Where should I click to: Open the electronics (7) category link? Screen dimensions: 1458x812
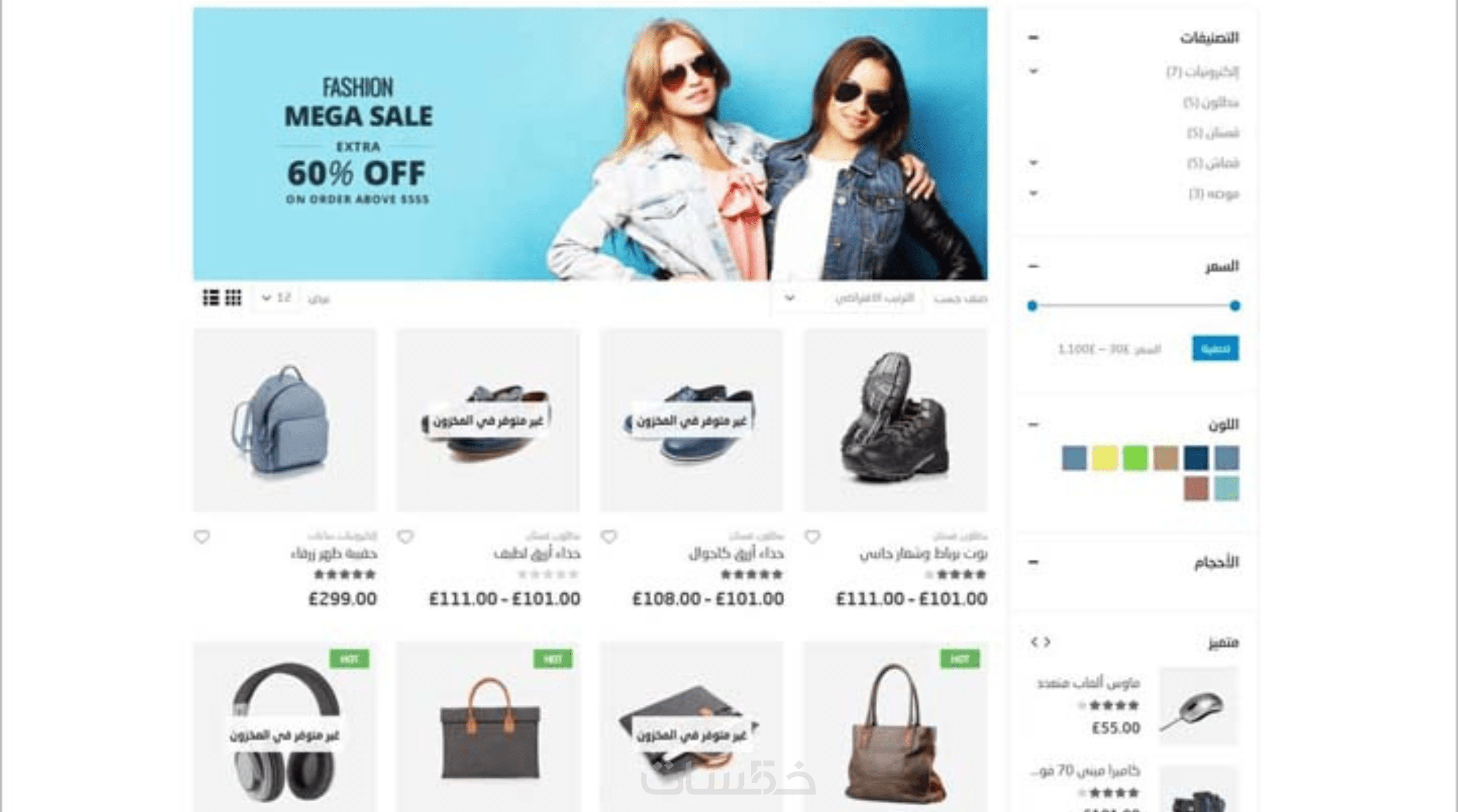(1202, 72)
